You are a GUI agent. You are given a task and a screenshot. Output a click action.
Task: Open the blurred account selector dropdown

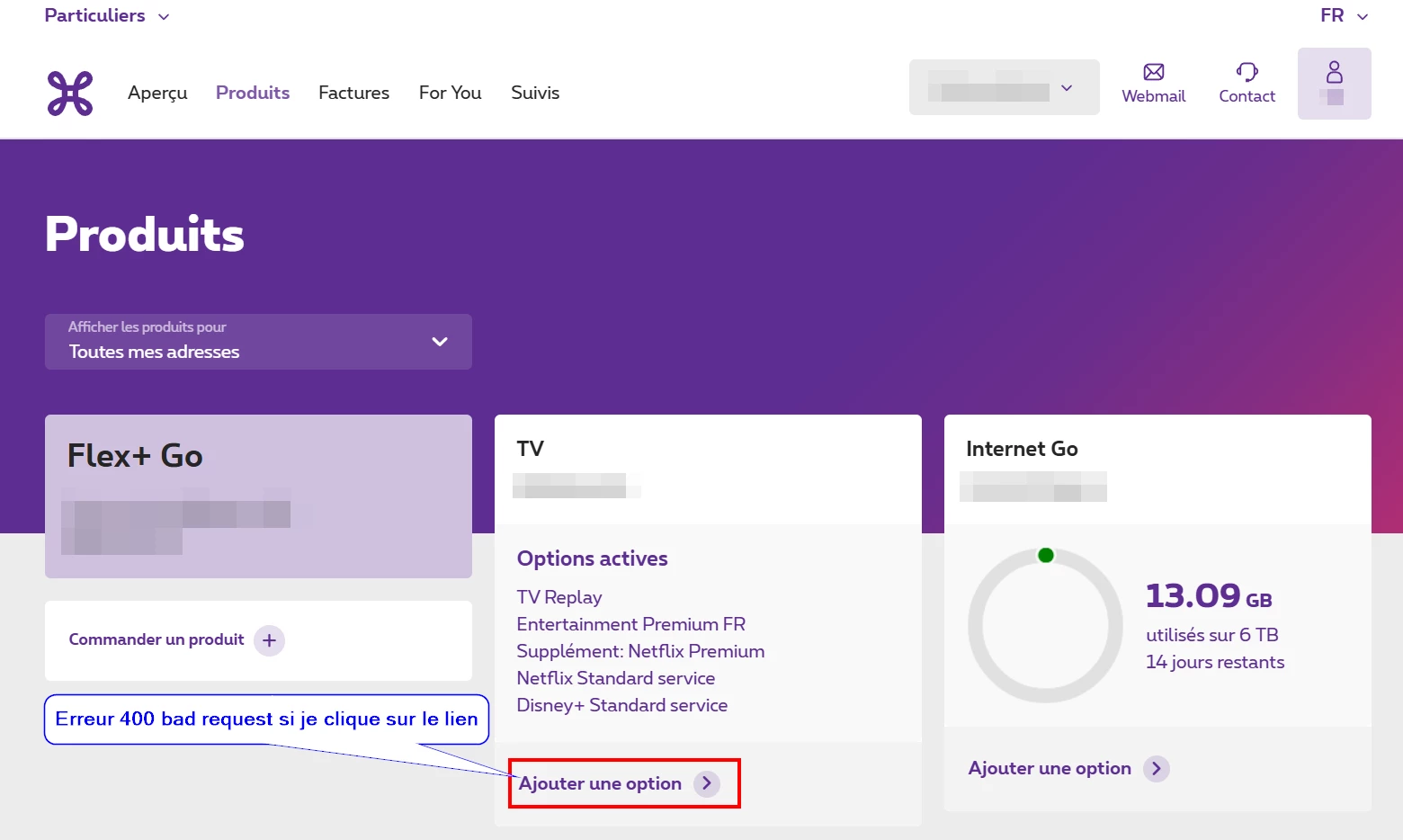(1005, 87)
